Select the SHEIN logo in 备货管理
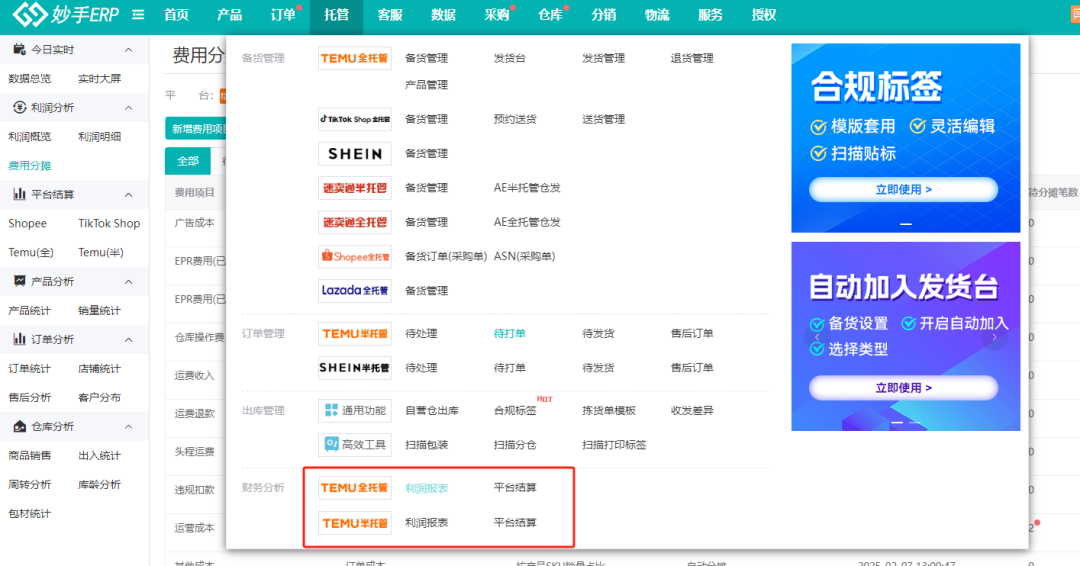1080x566 pixels. pyautogui.click(x=355, y=154)
